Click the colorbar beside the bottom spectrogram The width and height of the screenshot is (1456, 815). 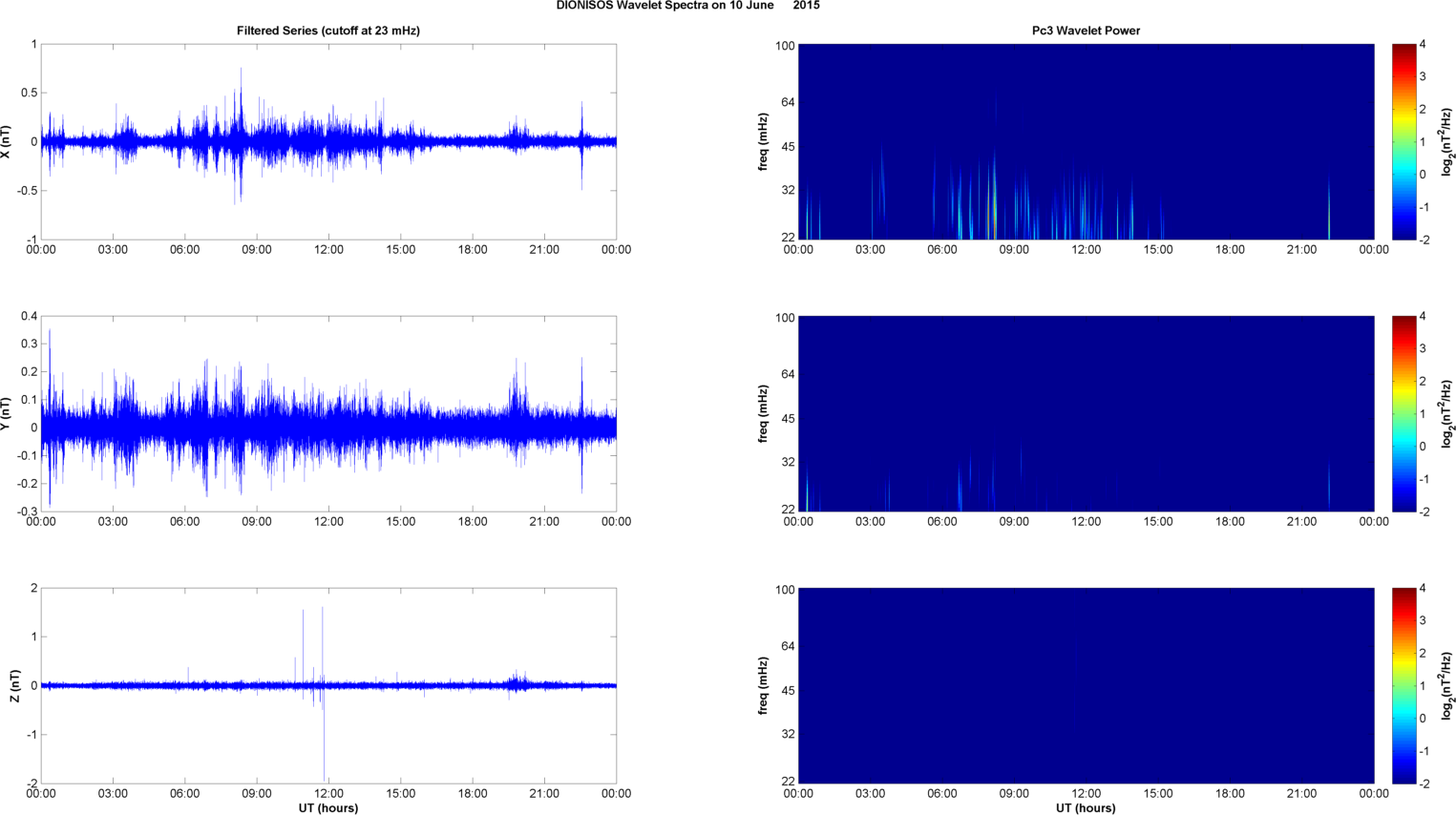point(1403,685)
